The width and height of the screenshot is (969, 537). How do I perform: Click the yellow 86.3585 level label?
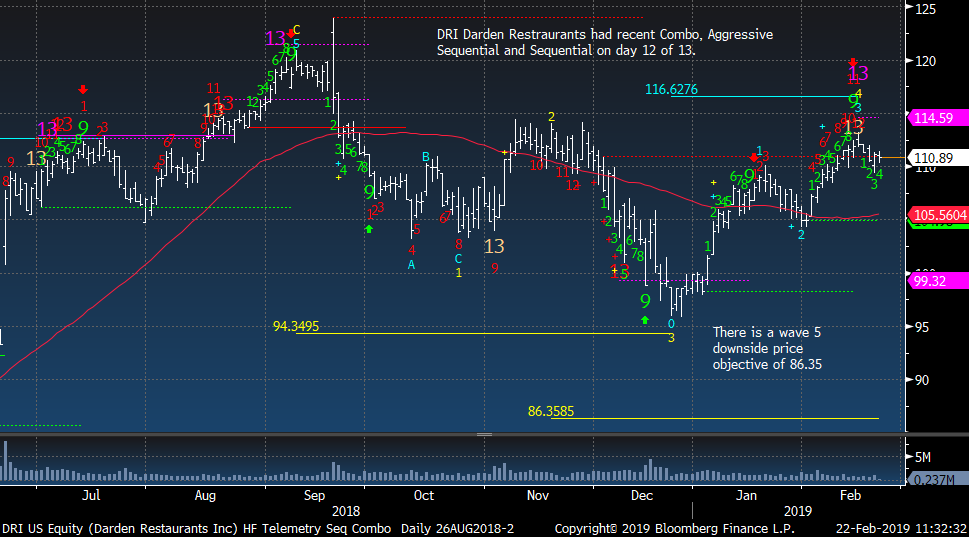coord(551,412)
